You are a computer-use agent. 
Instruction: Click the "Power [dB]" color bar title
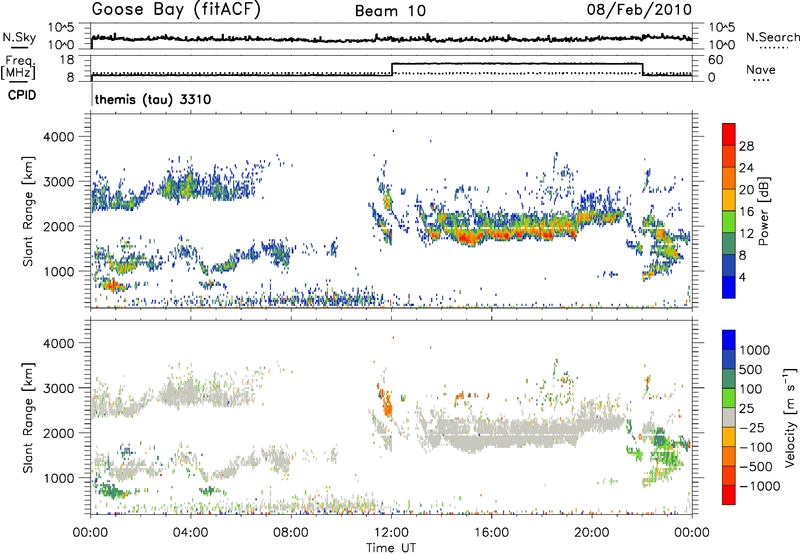tap(763, 211)
